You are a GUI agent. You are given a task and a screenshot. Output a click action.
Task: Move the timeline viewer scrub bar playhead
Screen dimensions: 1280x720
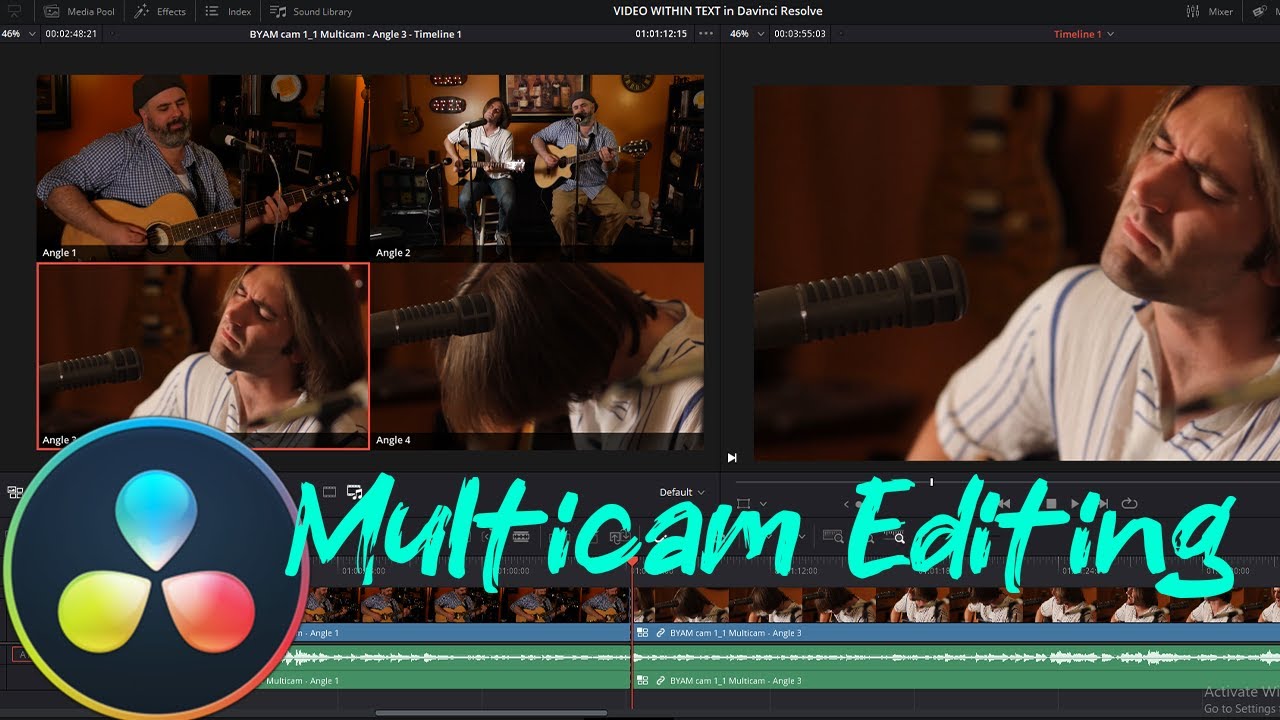click(931, 482)
